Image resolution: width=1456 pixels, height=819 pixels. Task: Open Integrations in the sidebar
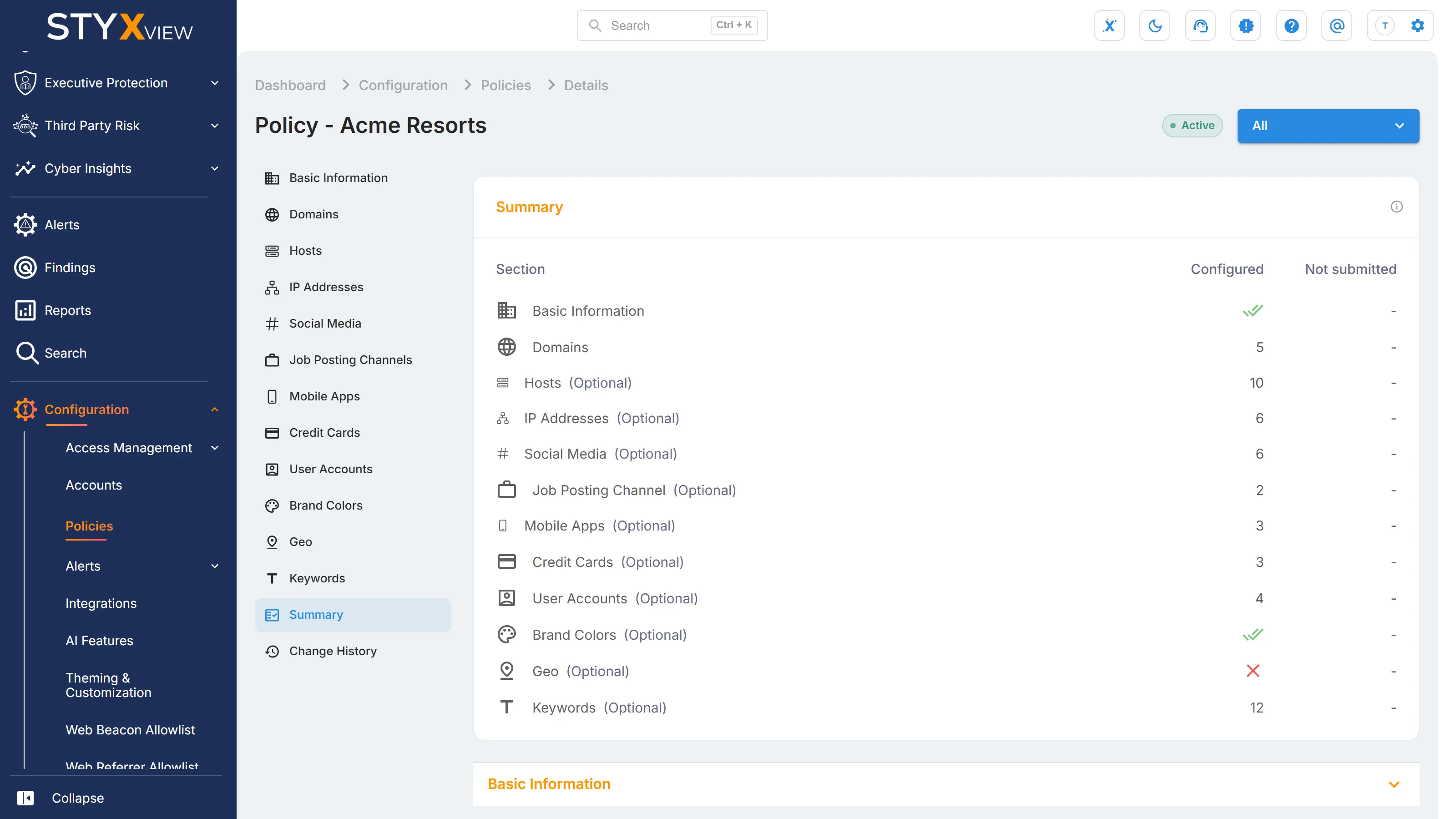click(x=101, y=604)
